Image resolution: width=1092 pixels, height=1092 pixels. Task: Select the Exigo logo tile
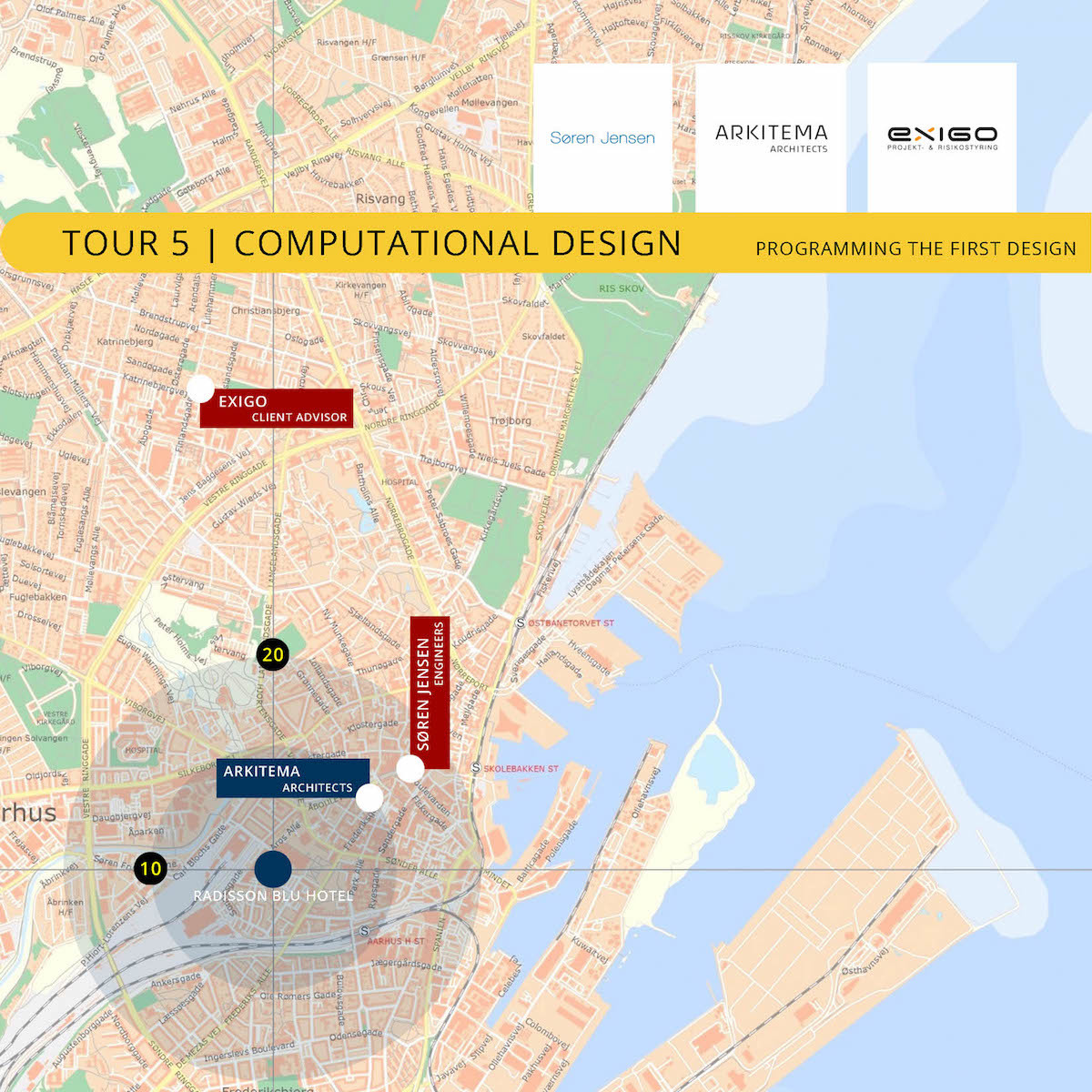pos(942,137)
